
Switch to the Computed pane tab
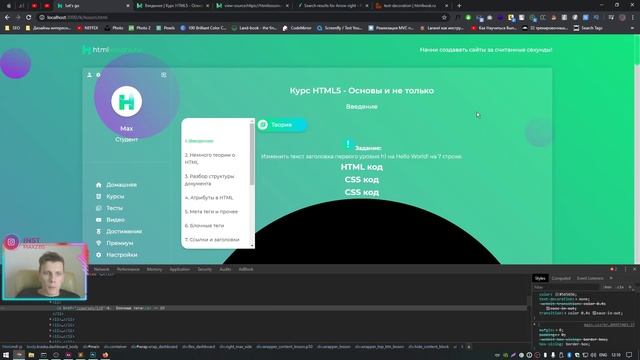tap(561, 278)
